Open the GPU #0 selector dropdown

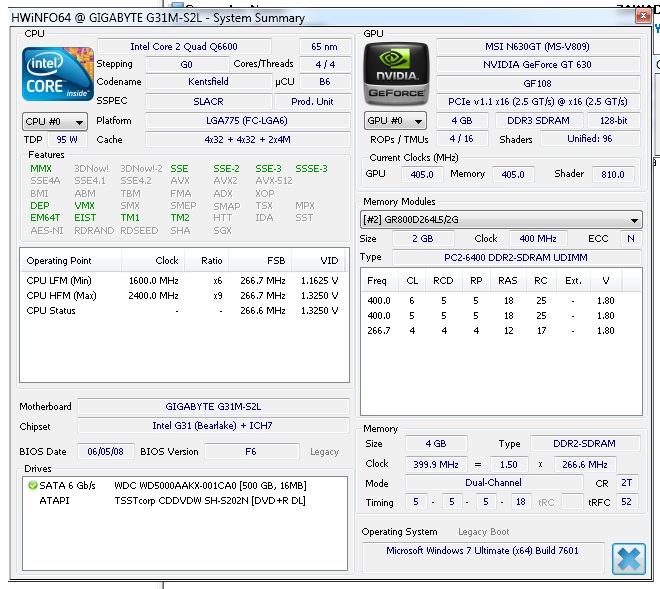point(395,121)
